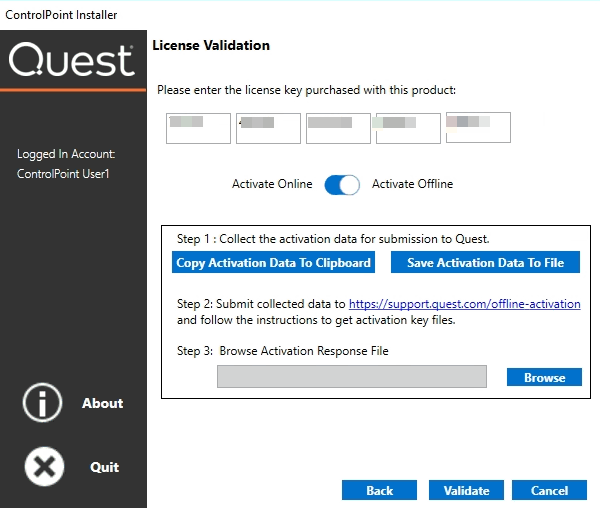This screenshot has height=508, width=600.
Task: Click the Quit X icon
Action: pos(43,467)
